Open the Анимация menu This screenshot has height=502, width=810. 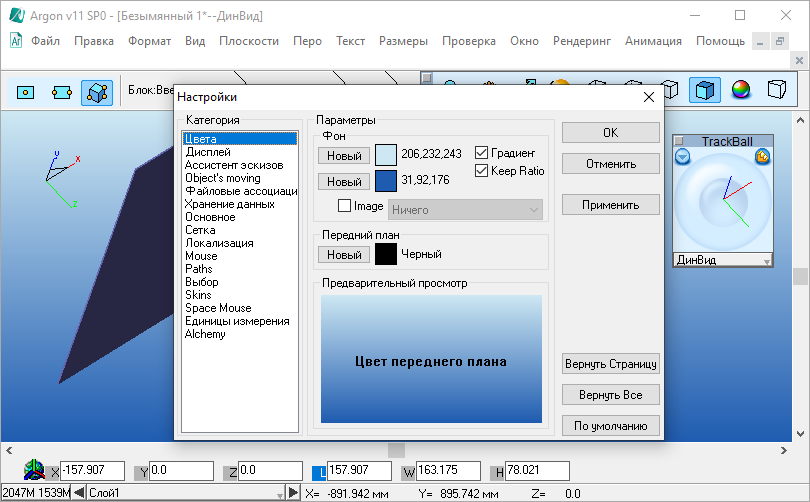coord(653,41)
